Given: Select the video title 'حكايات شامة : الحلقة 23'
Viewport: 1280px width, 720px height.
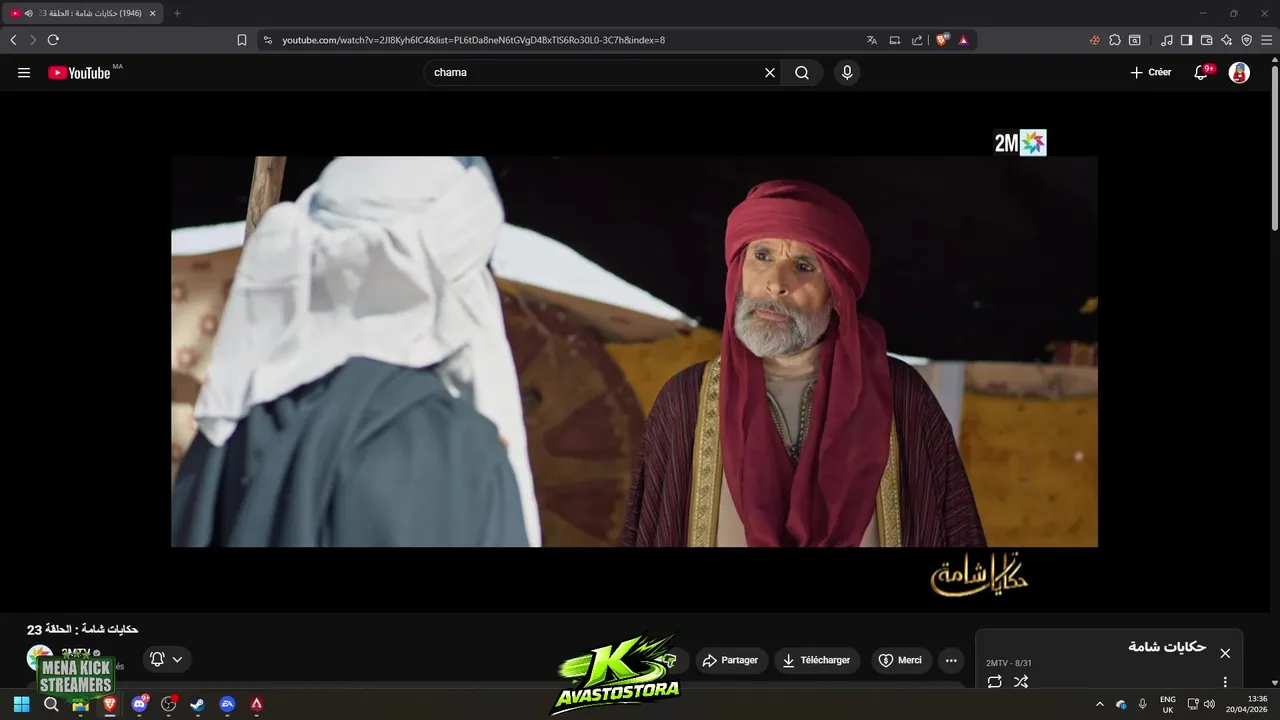Looking at the screenshot, I should [82, 629].
